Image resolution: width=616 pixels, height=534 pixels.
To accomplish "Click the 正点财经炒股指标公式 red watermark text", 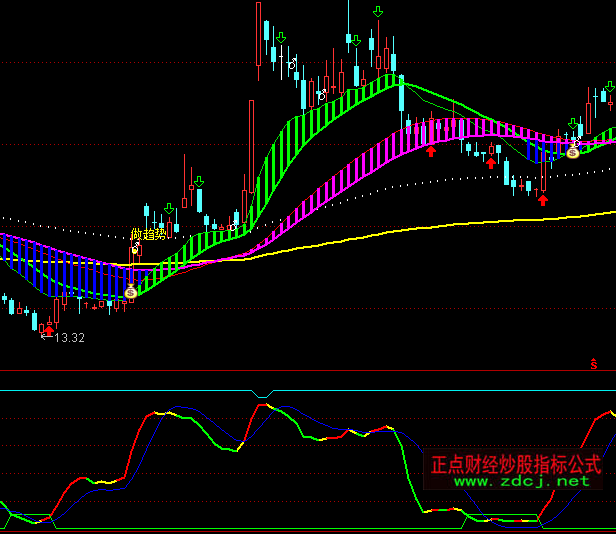I will 515,464.
